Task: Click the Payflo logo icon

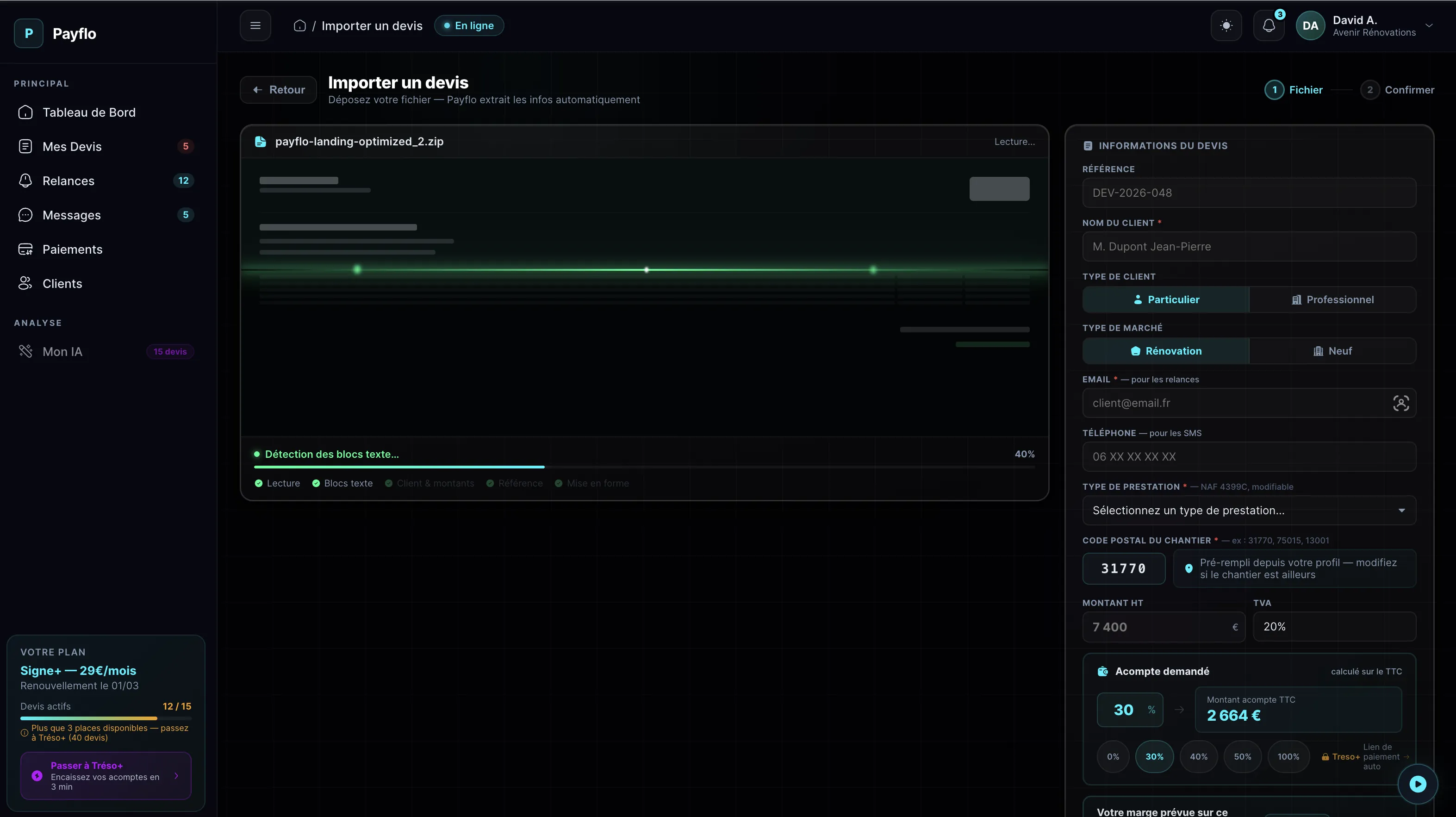Action: coord(29,33)
